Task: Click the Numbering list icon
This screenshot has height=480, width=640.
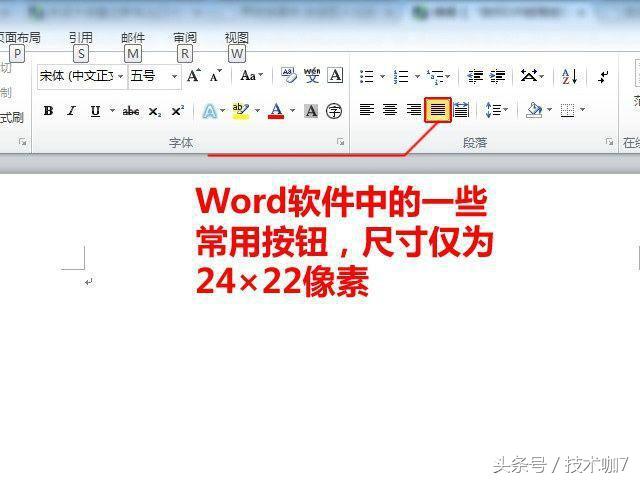Action: 401,76
